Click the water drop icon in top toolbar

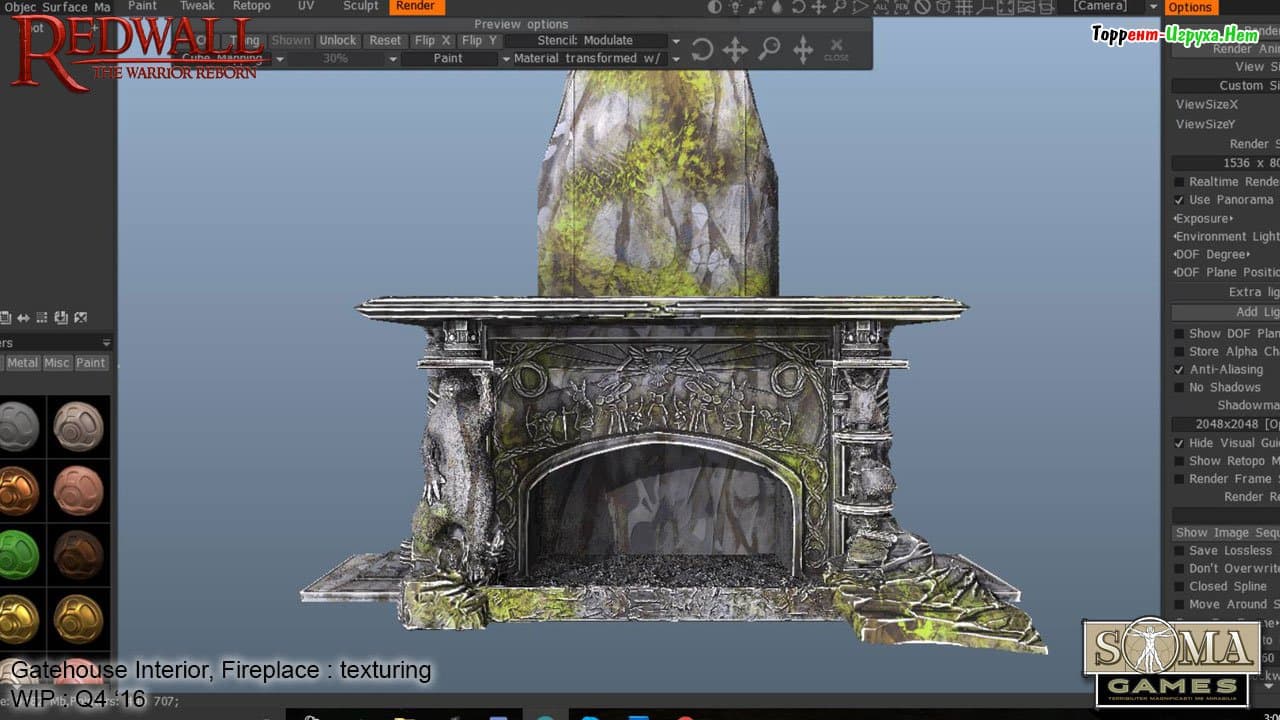[777, 7]
